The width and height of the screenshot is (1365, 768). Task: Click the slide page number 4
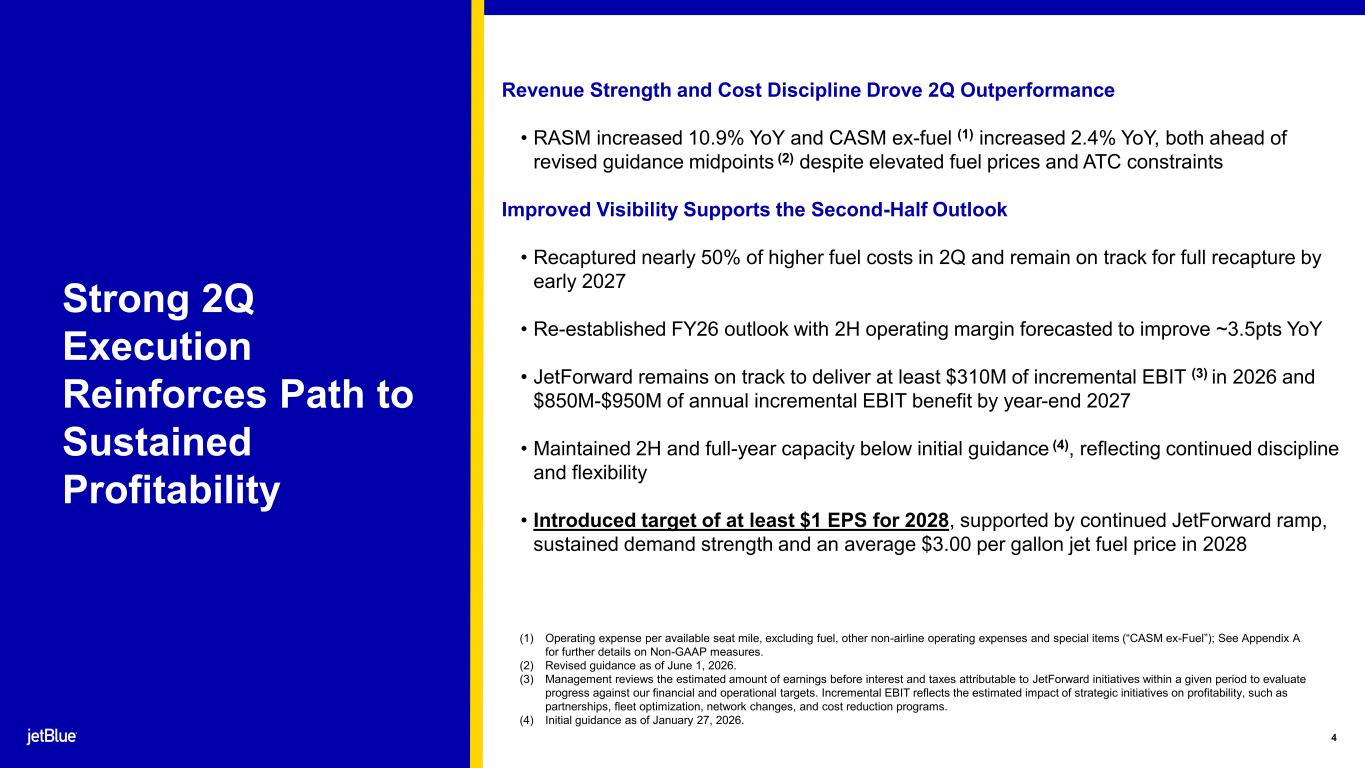pos(1334,738)
